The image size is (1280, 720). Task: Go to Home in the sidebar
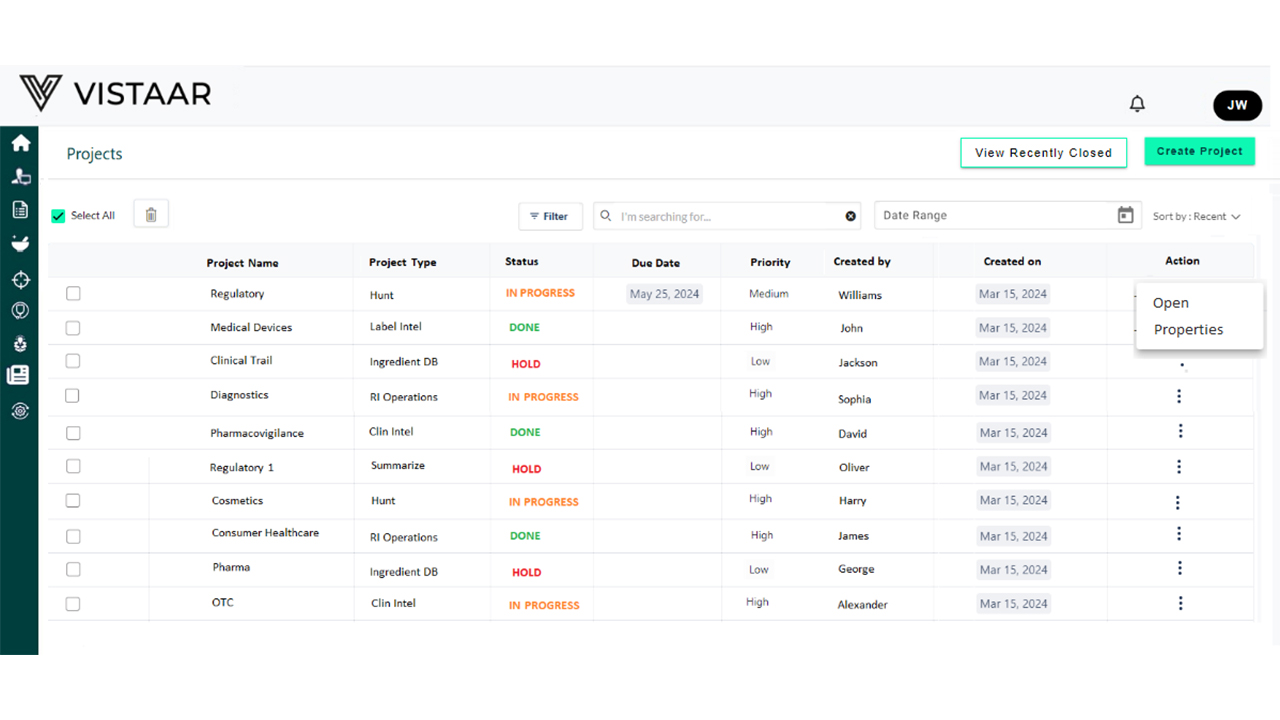tap(20, 143)
